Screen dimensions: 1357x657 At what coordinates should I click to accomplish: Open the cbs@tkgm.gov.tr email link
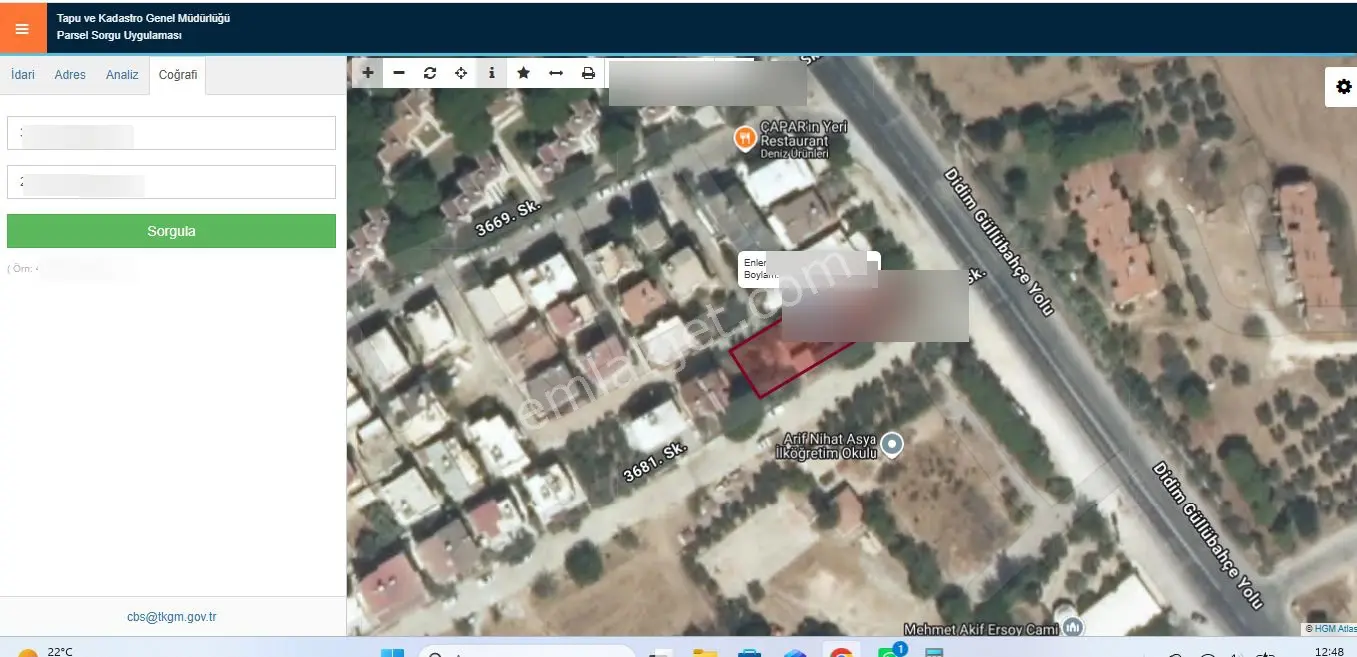pyautogui.click(x=172, y=617)
